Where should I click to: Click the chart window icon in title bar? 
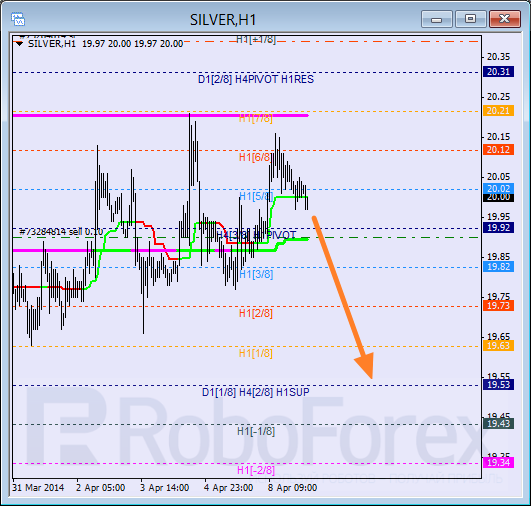point(18,19)
